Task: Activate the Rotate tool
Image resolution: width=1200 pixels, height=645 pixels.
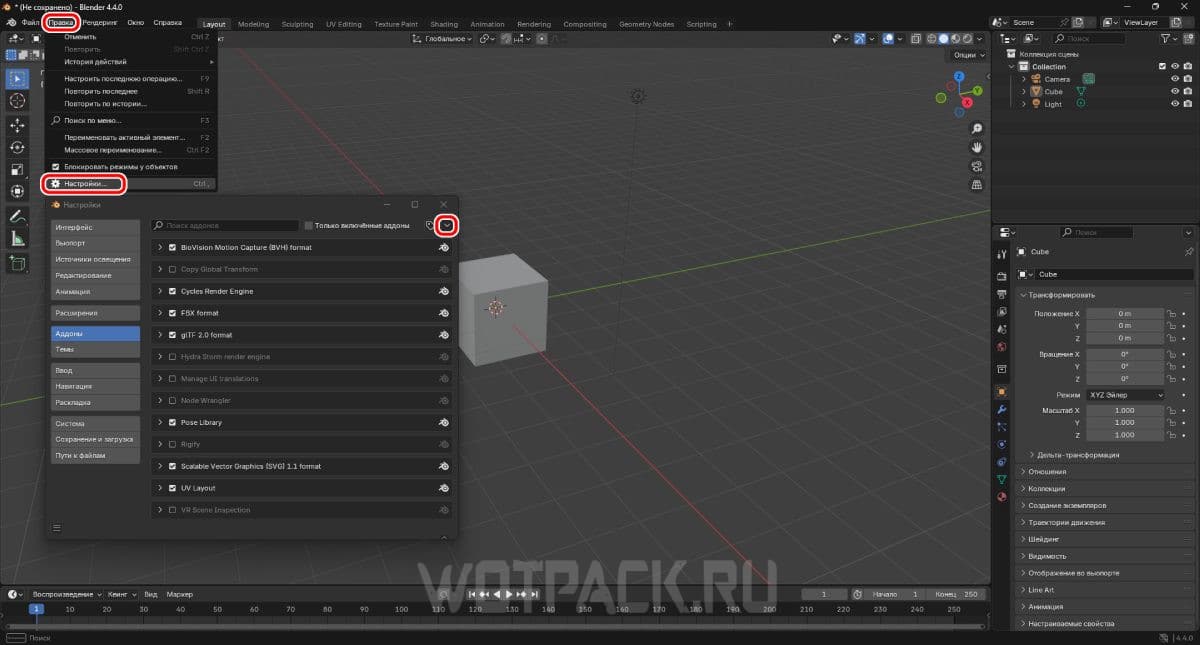Action: [17, 148]
